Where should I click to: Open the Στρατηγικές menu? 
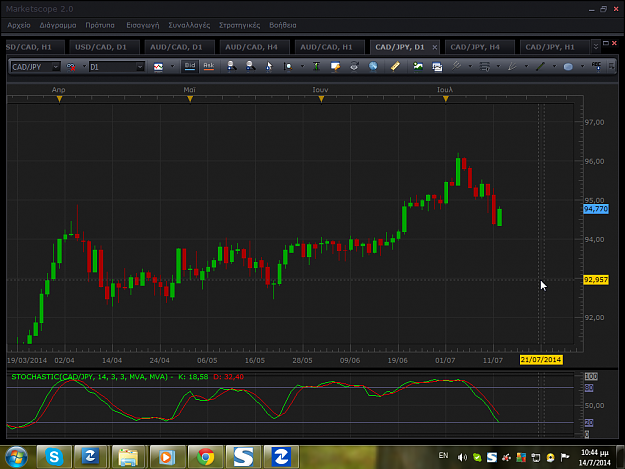click(240, 25)
